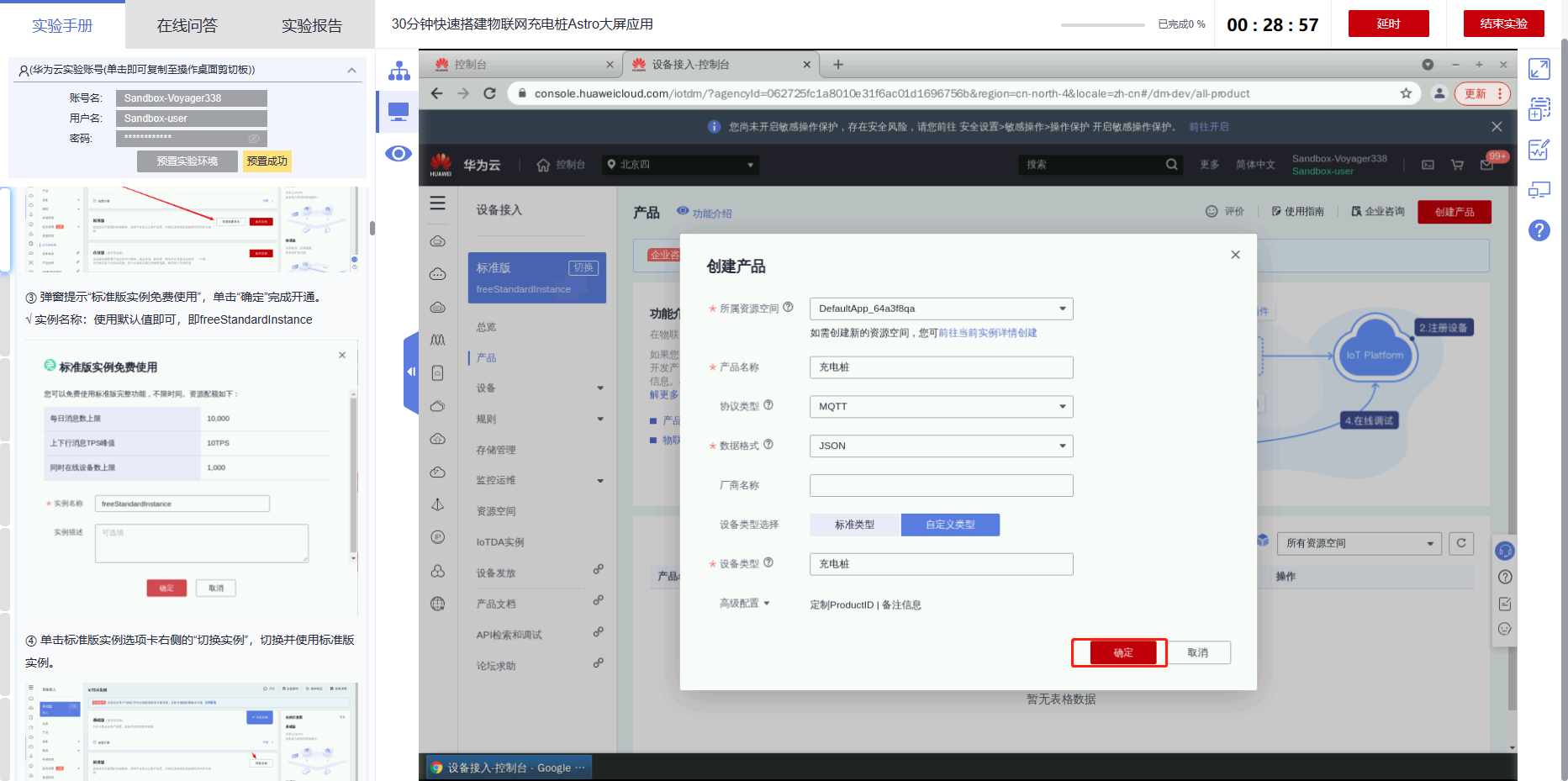
Task: Follow the 前往当前实例详情创建 link
Action: coord(987,333)
